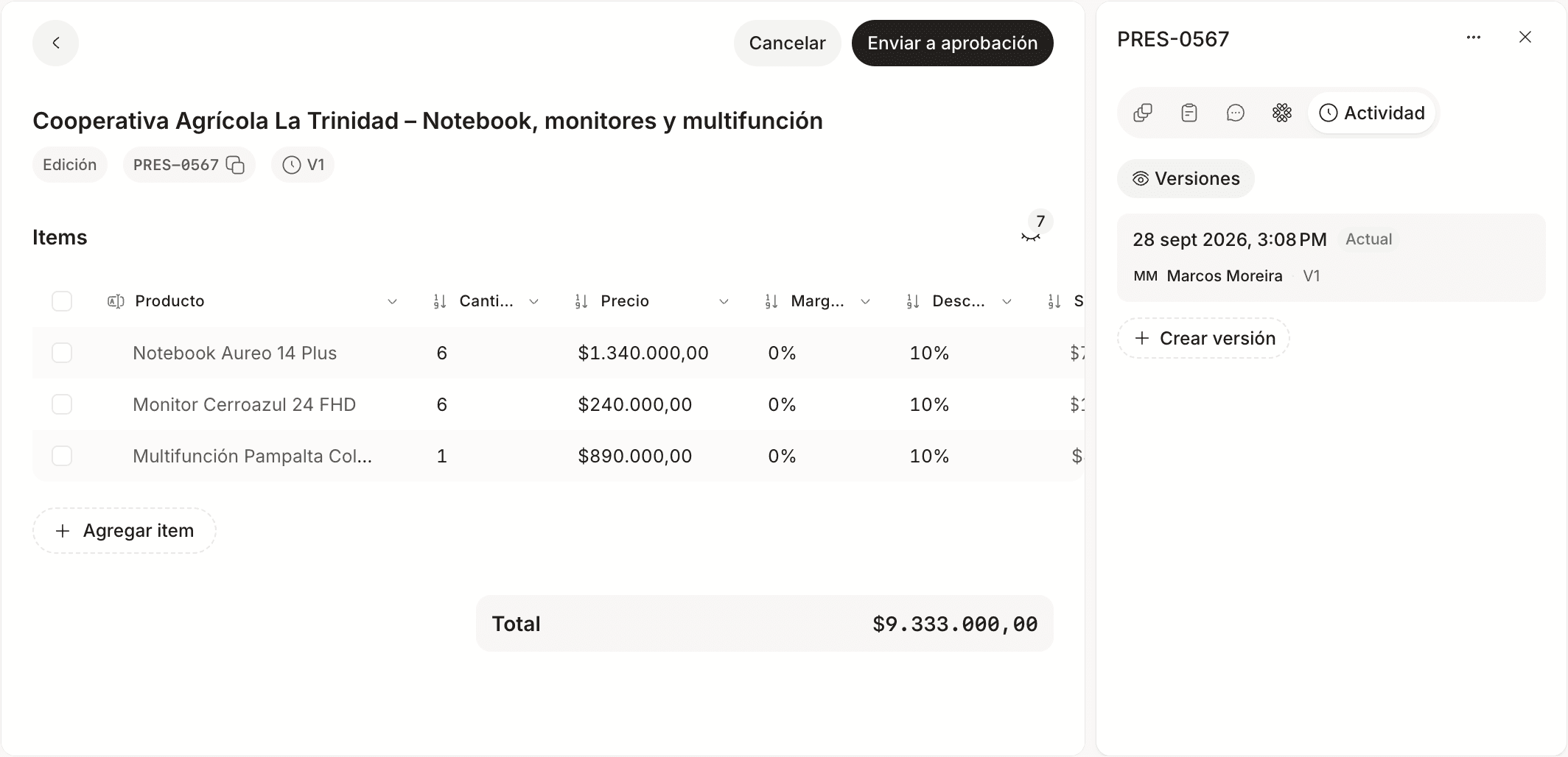Go back using the left chevron button
This screenshot has height=757, width=1568.
pos(55,43)
